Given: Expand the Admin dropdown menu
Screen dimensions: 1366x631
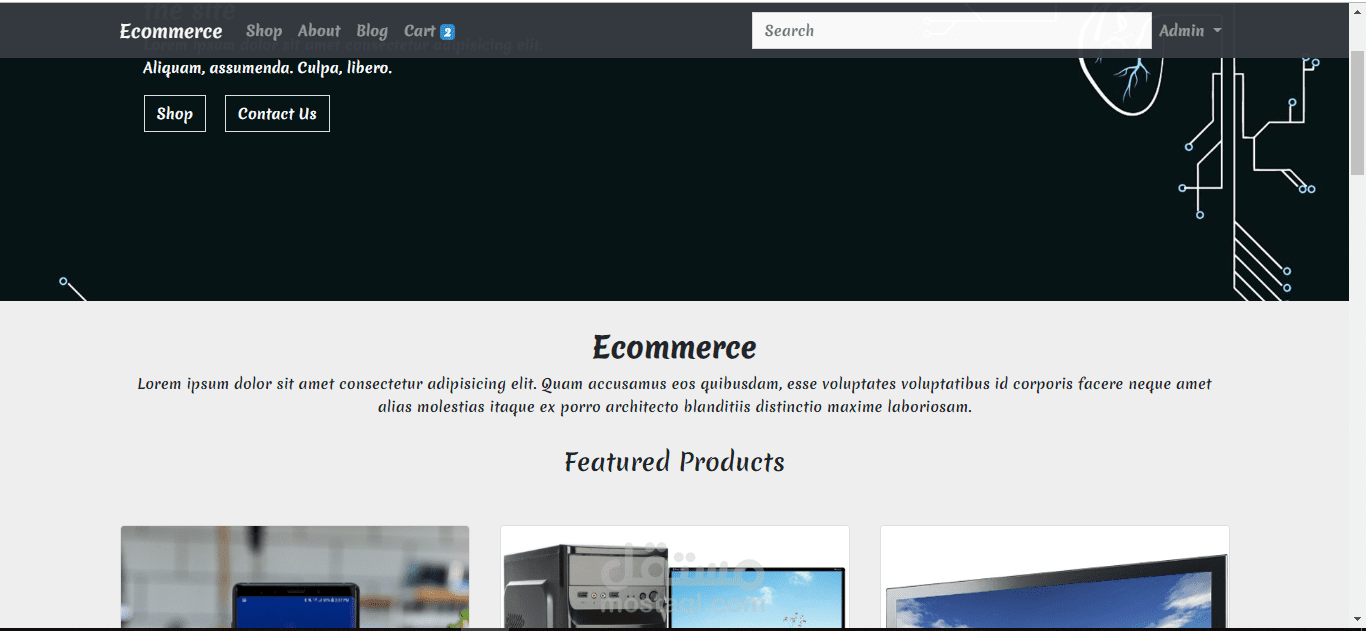Looking at the screenshot, I should tap(1190, 31).
